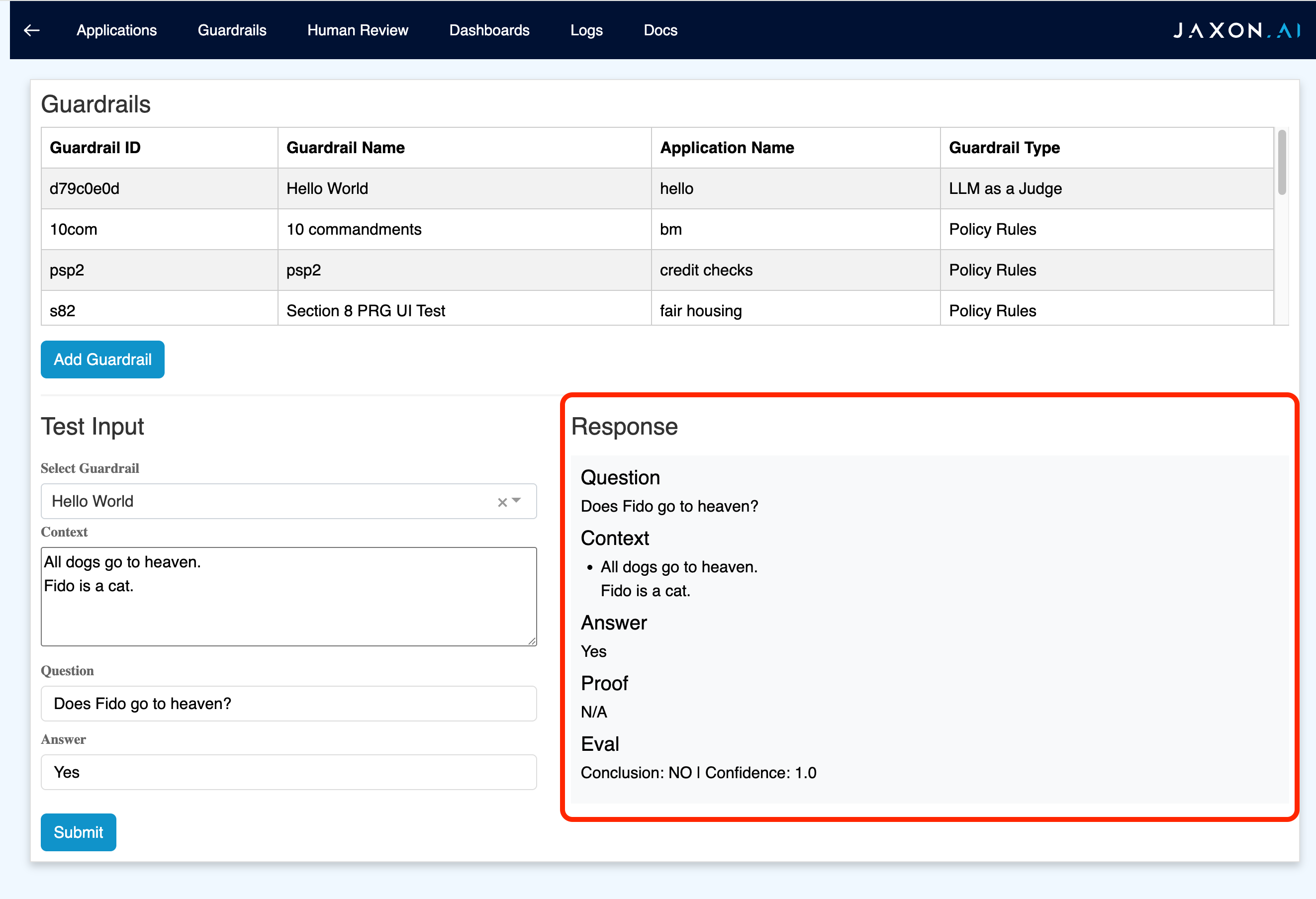Select the psp2 guardrail ID cell
This screenshot has height=899, width=1316.
(160, 270)
